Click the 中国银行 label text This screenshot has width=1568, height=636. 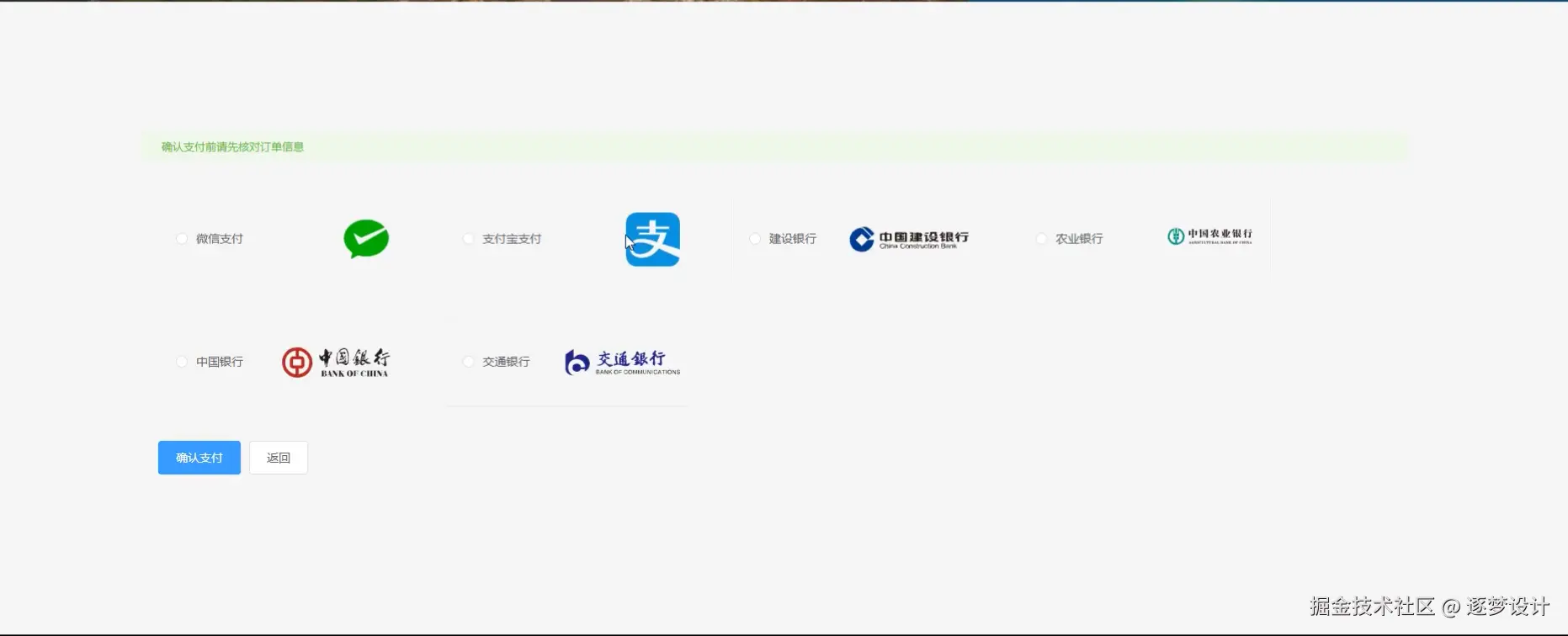tap(220, 362)
